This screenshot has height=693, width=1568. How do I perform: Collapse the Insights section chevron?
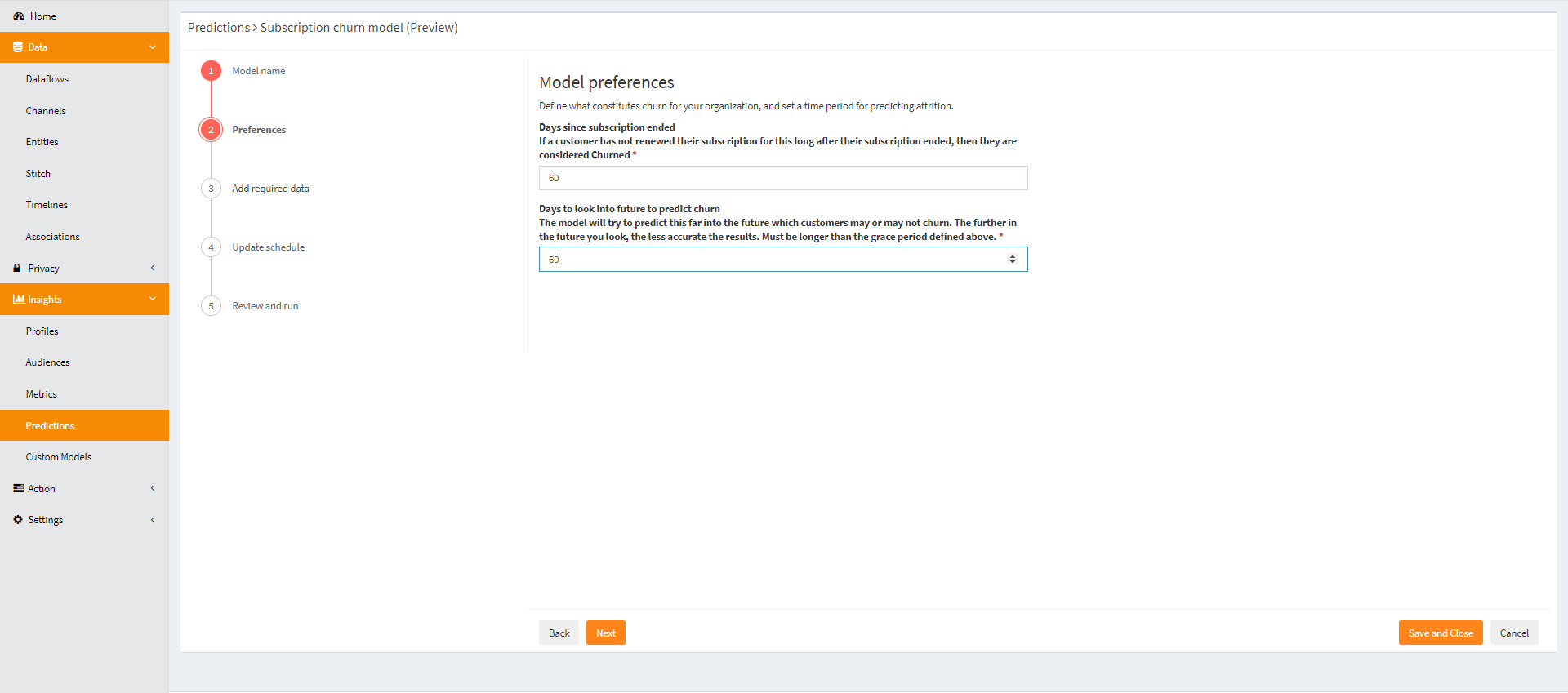pos(153,300)
